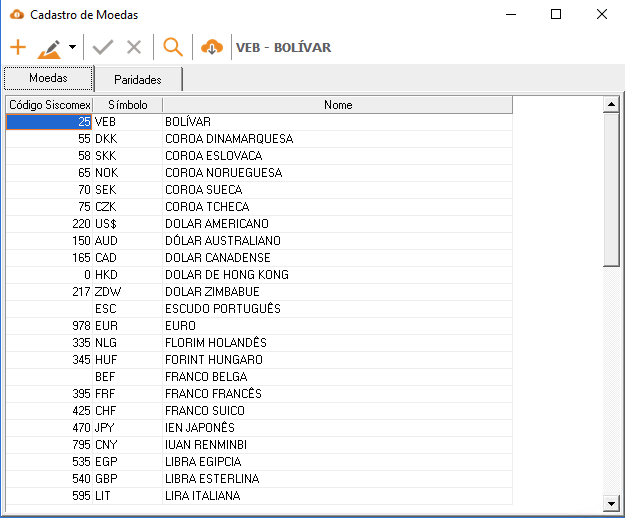Click the gray X cancel icon

pos(134,47)
